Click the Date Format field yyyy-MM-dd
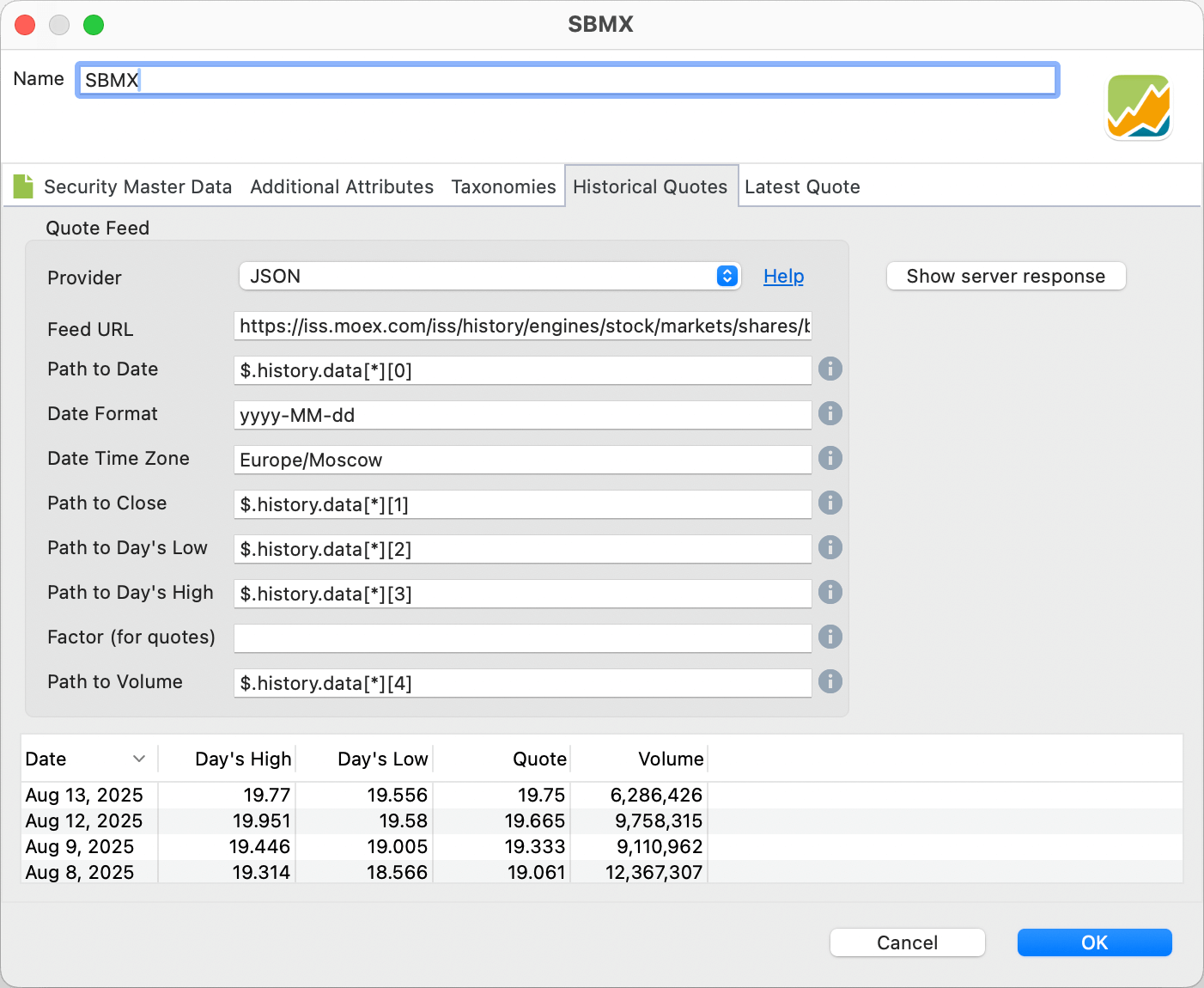1204x988 pixels. tap(522, 415)
